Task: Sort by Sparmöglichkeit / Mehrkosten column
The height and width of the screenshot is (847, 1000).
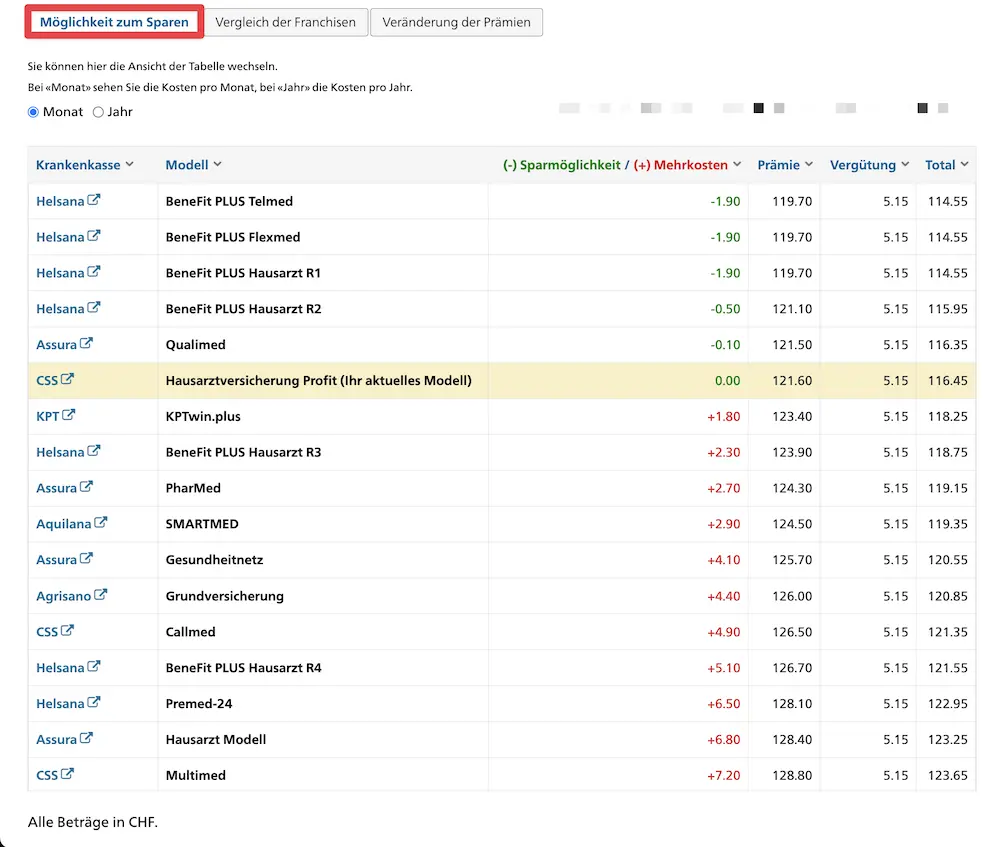Action: [622, 165]
